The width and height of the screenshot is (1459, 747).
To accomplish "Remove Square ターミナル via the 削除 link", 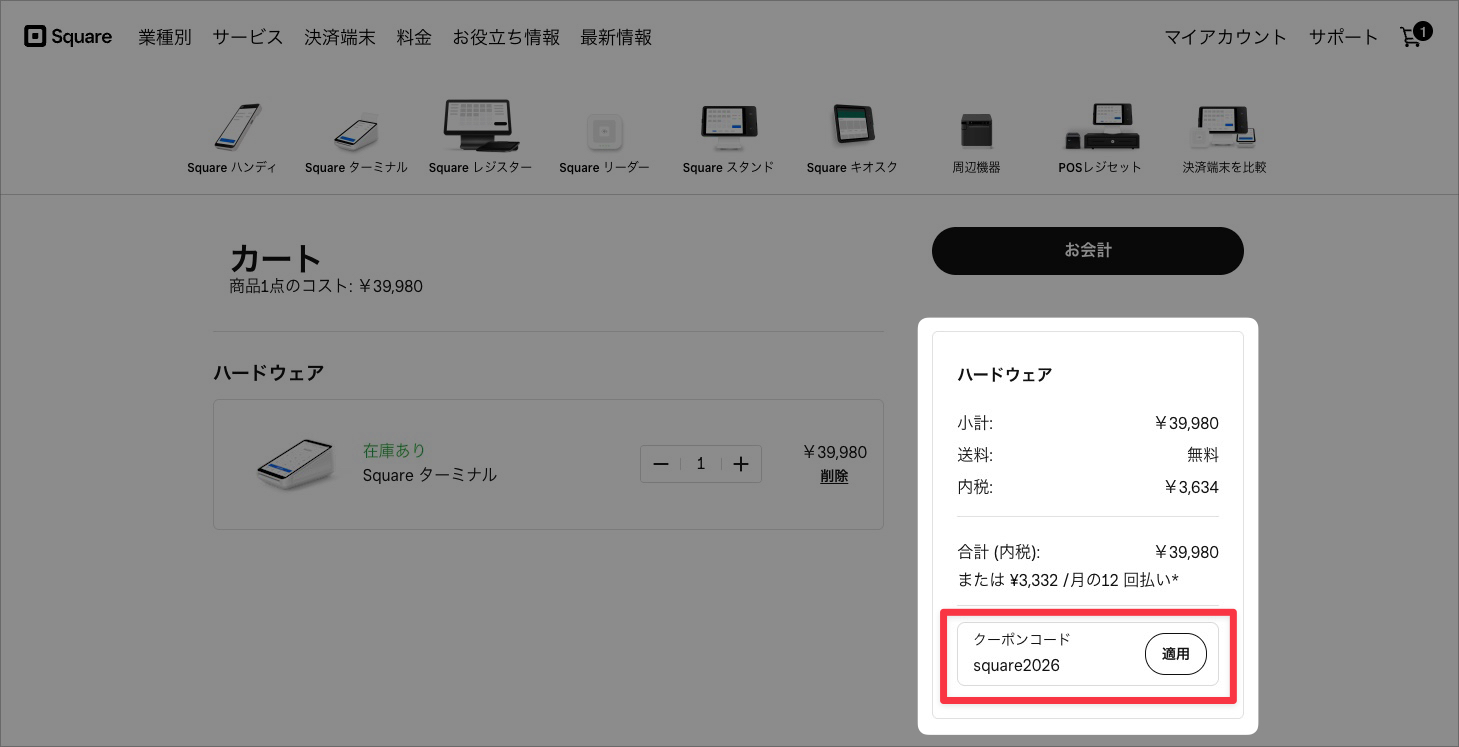I will [834, 477].
